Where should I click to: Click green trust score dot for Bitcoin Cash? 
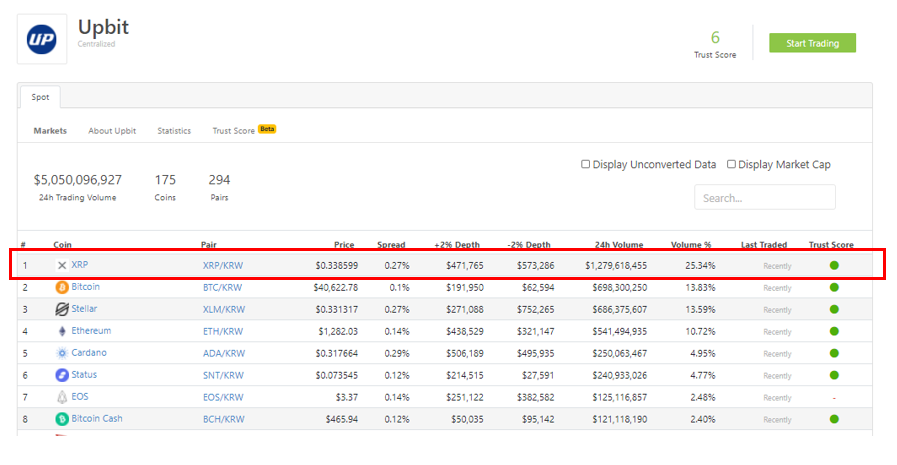(x=834, y=419)
